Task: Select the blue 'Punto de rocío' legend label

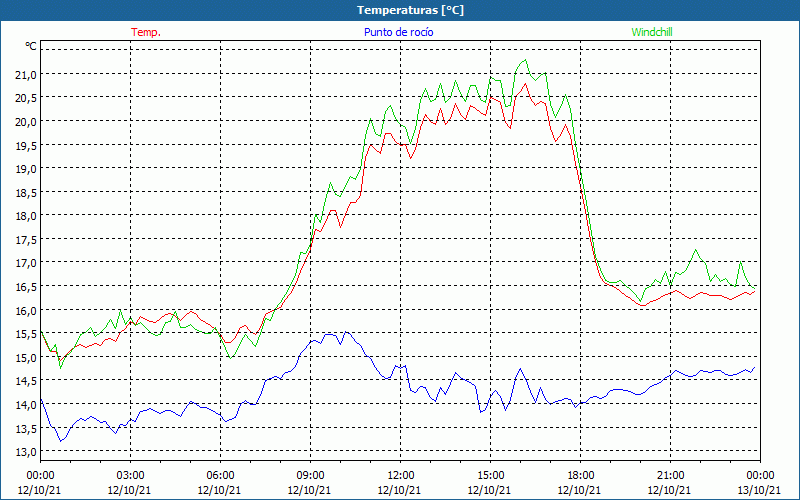Action: click(x=398, y=32)
